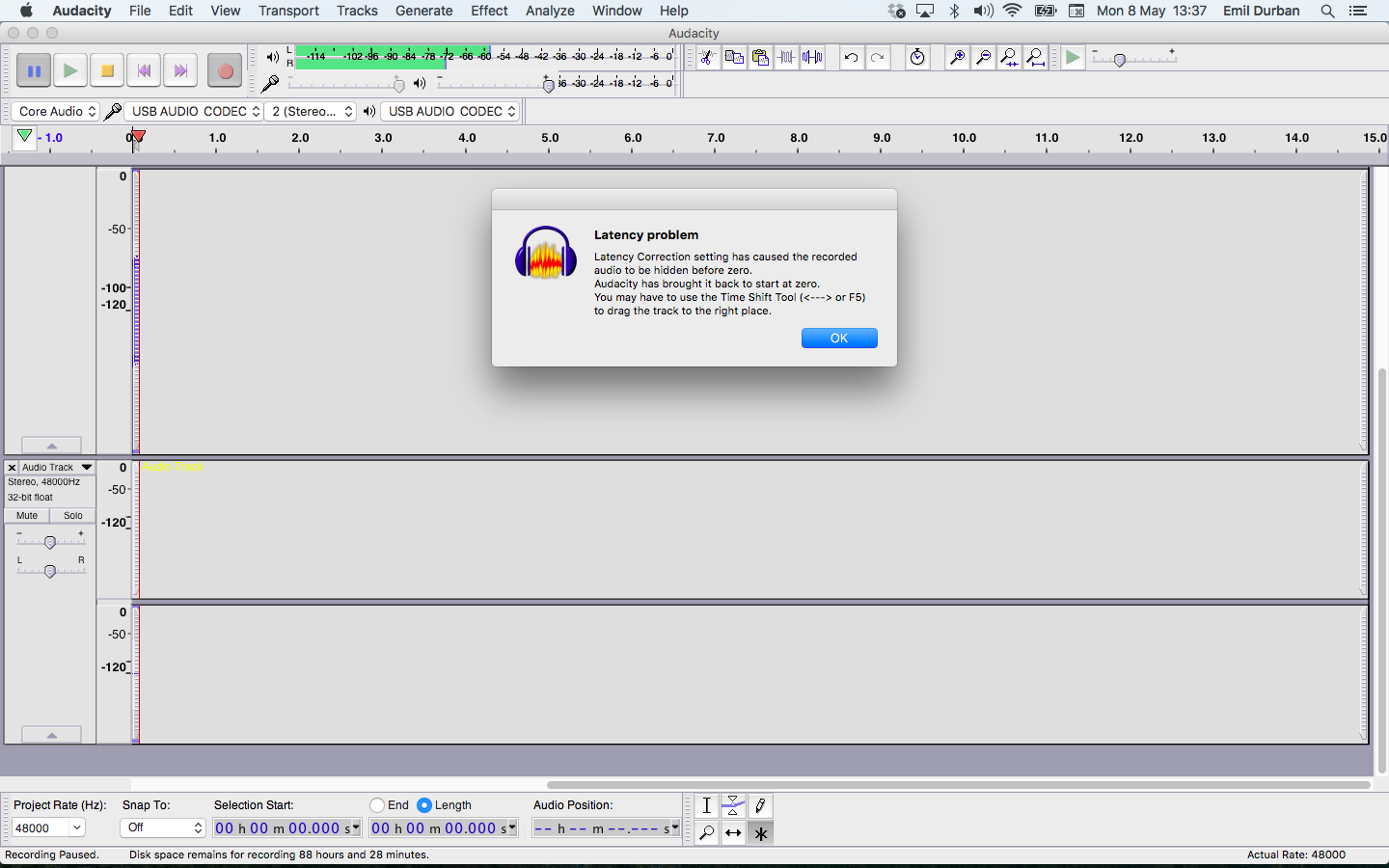The width and height of the screenshot is (1389, 868).
Task: Open the recording device USB AUDIO CODEC dropdown
Action: [x=194, y=112]
